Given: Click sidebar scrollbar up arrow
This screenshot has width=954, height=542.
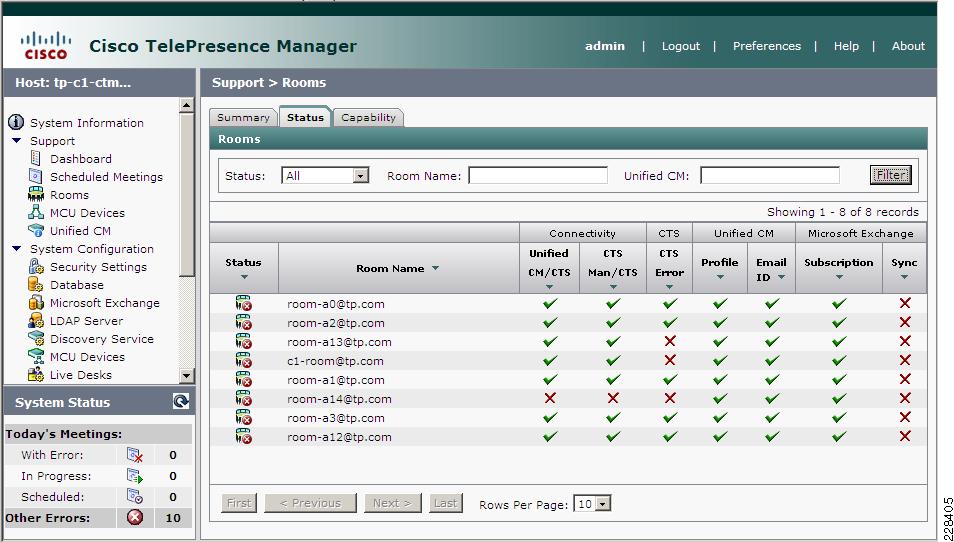Looking at the screenshot, I should (x=187, y=105).
